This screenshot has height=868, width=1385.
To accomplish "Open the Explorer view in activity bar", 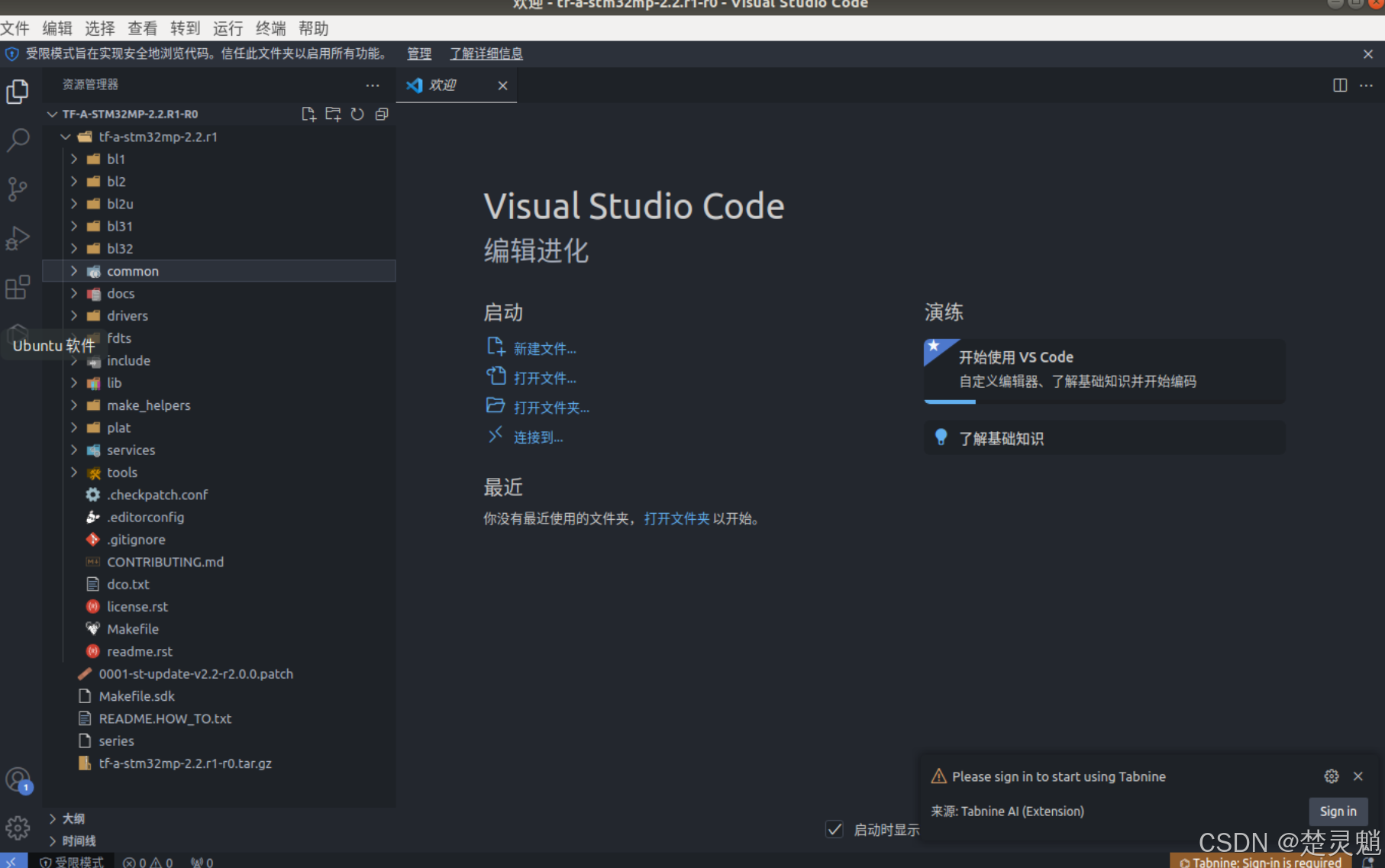I will (18, 92).
